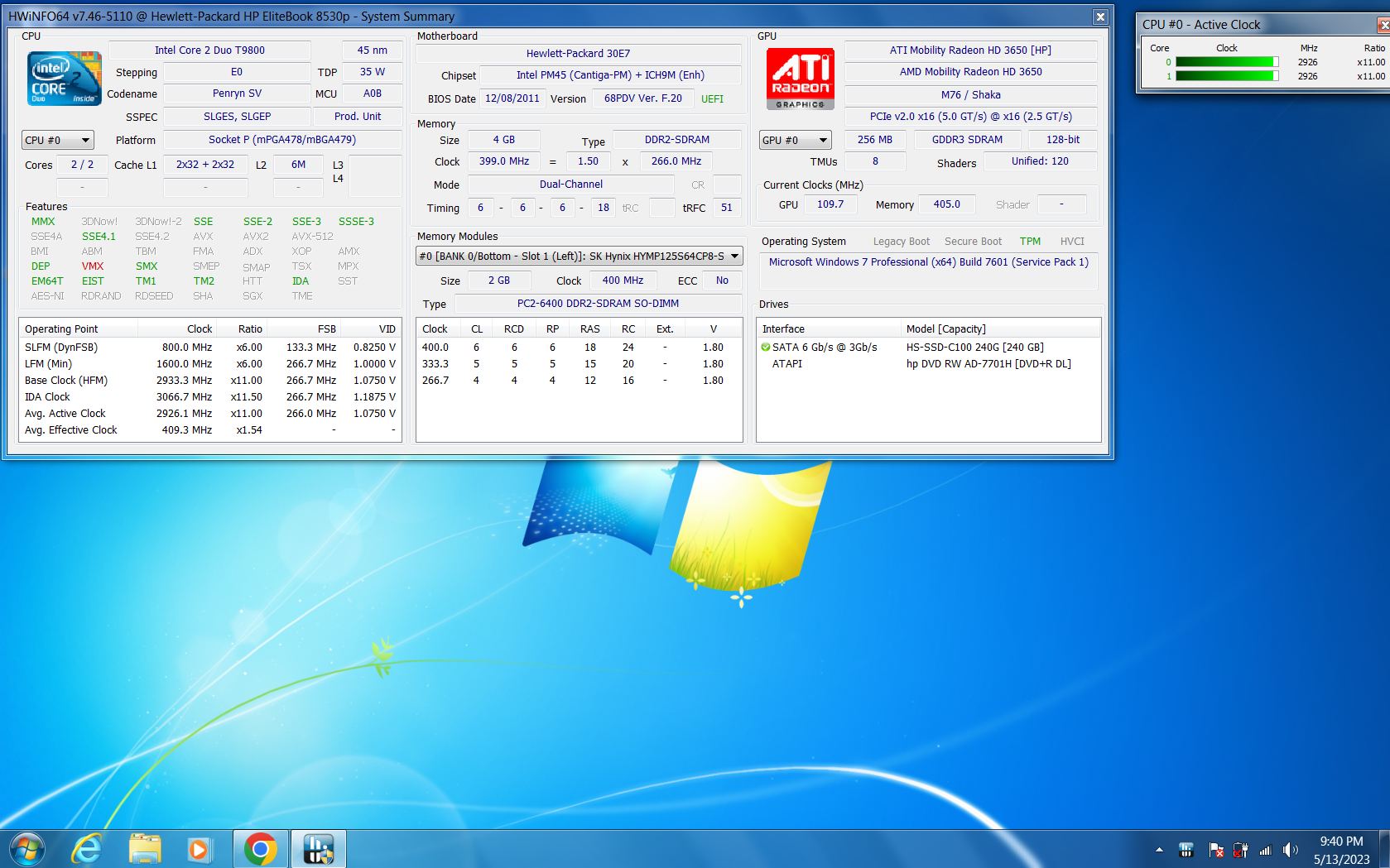Open the GPU #0 selector dropdown
The height and width of the screenshot is (868, 1390).
[795, 140]
